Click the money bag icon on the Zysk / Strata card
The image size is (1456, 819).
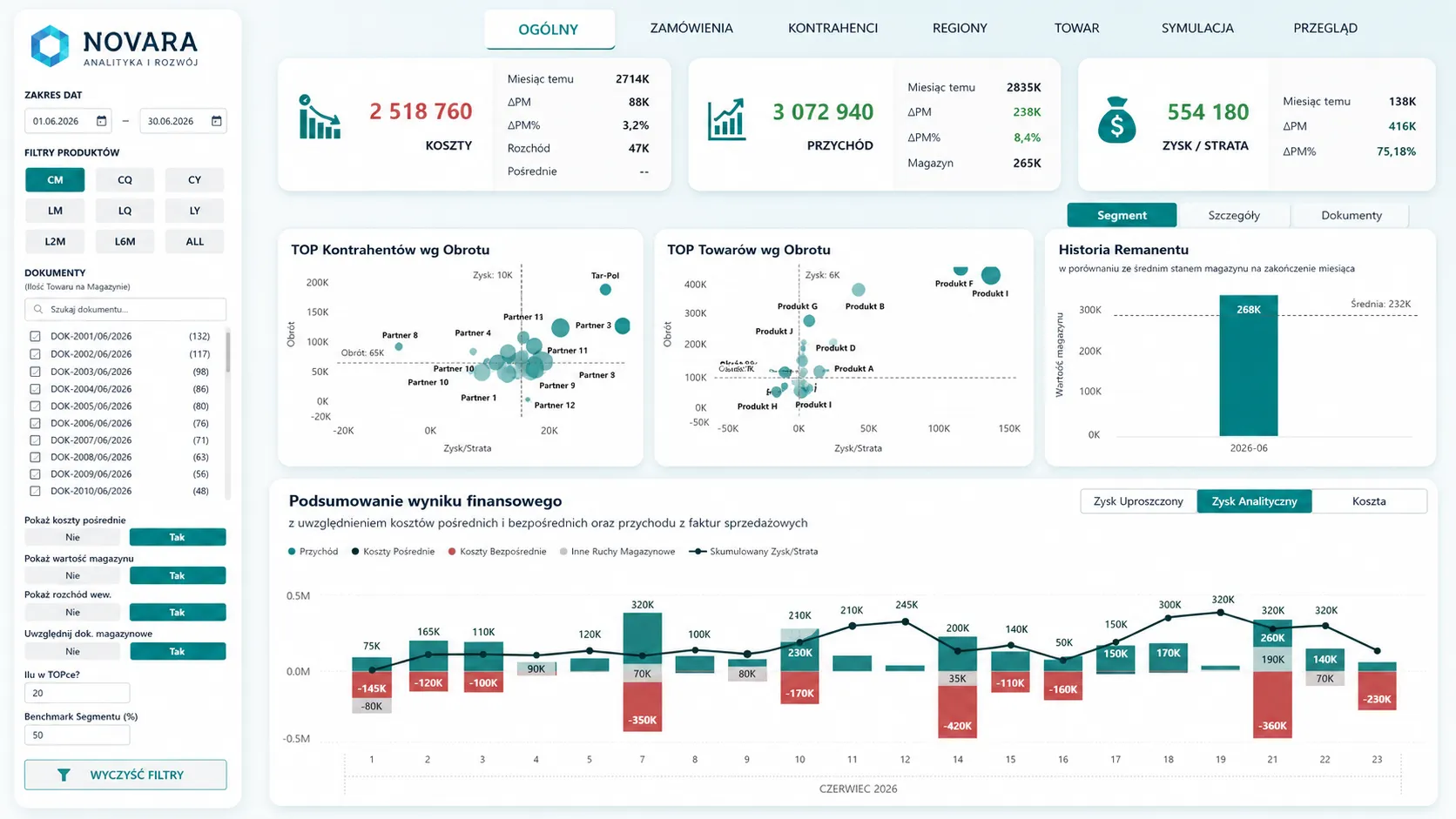tap(1117, 119)
